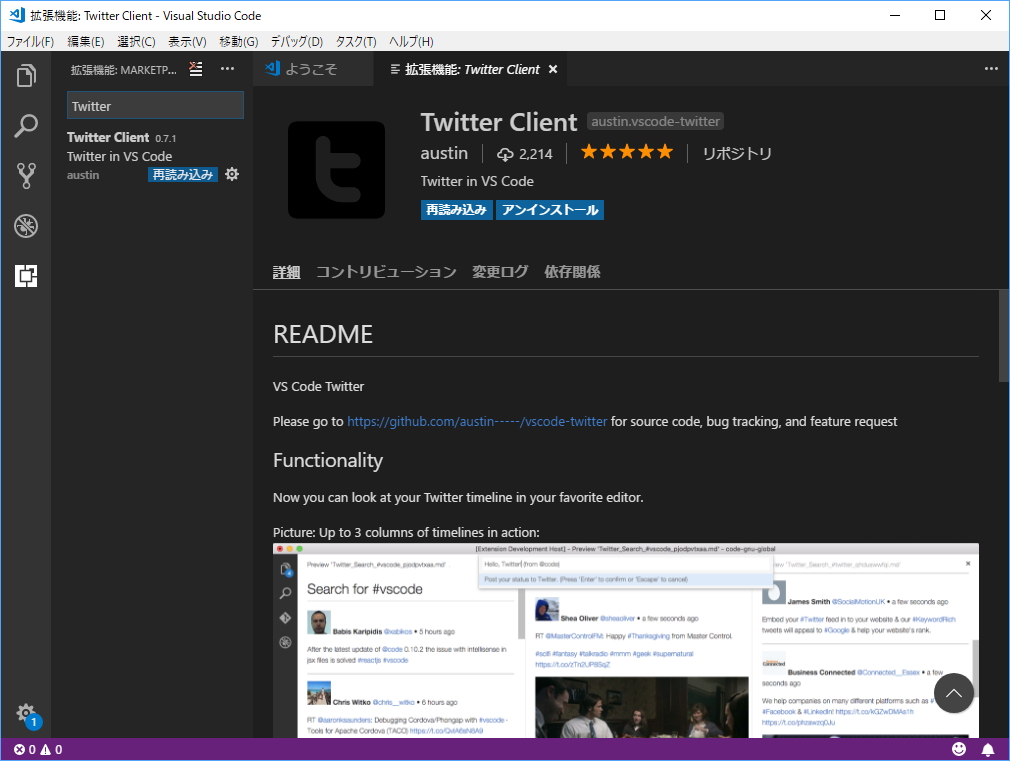The image size is (1010, 761).
Task: Clear extensions search results icon
Action: (196, 69)
